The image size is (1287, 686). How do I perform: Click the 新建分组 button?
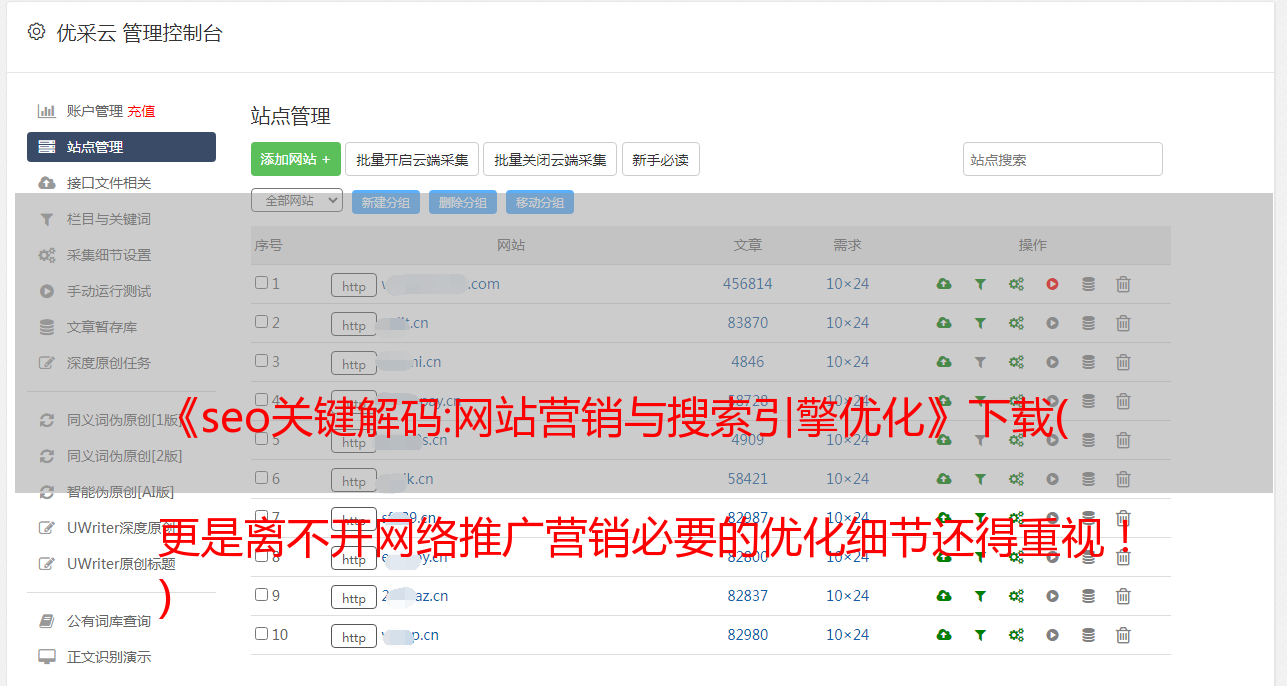click(x=386, y=202)
